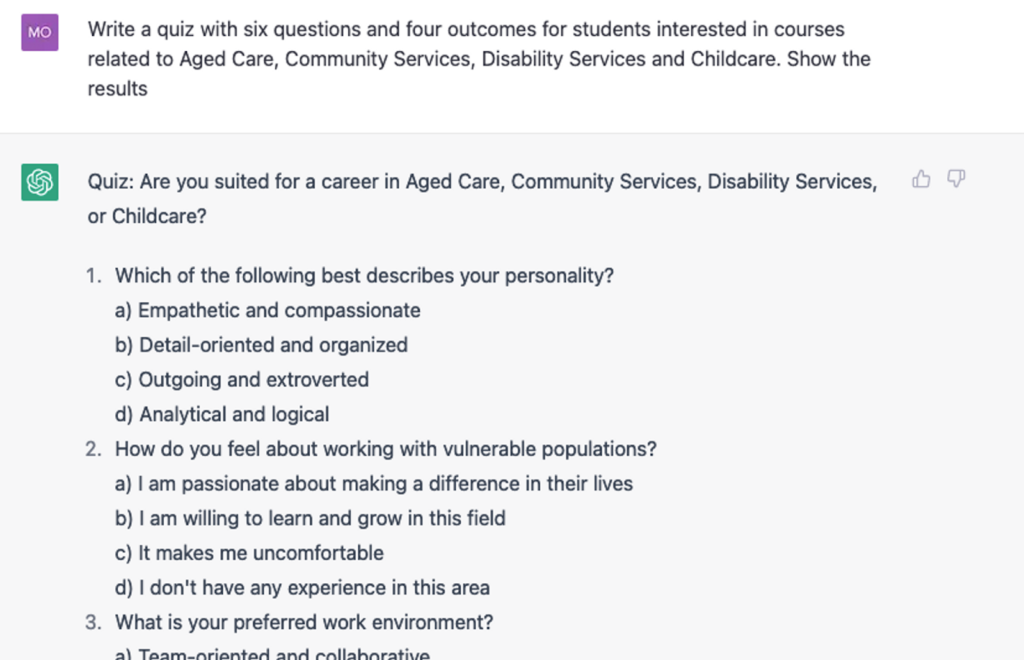Select "Detail-oriented and organized" option
1024x660 pixels.
258,344
